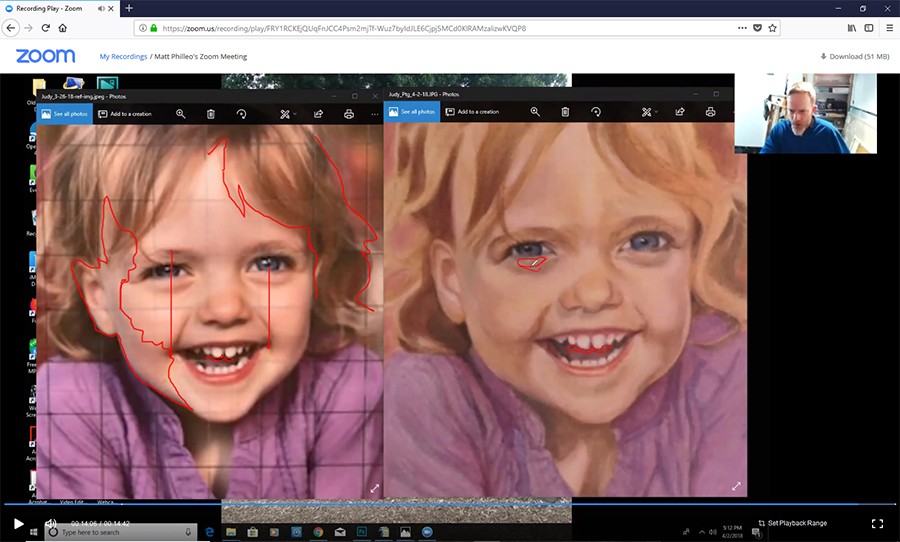Image resolution: width=900 pixels, height=542 pixels.
Task: Mute the Recording Play - Zoom tab
Action: (101, 9)
